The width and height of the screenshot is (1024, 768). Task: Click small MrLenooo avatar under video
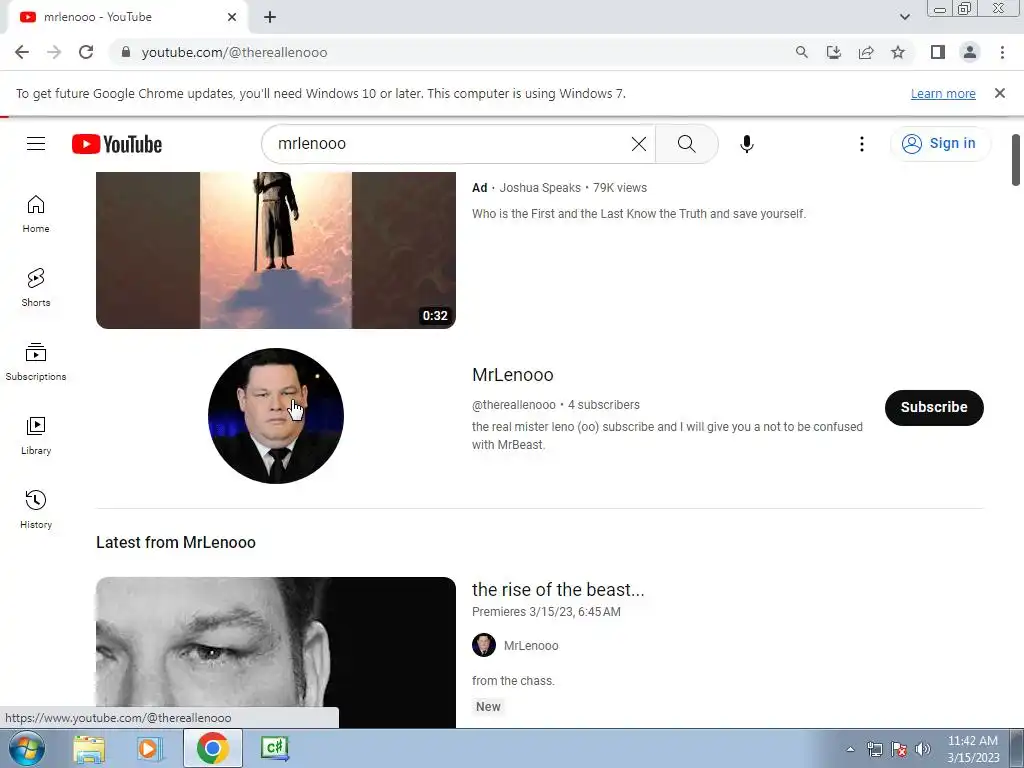[x=484, y=645]
